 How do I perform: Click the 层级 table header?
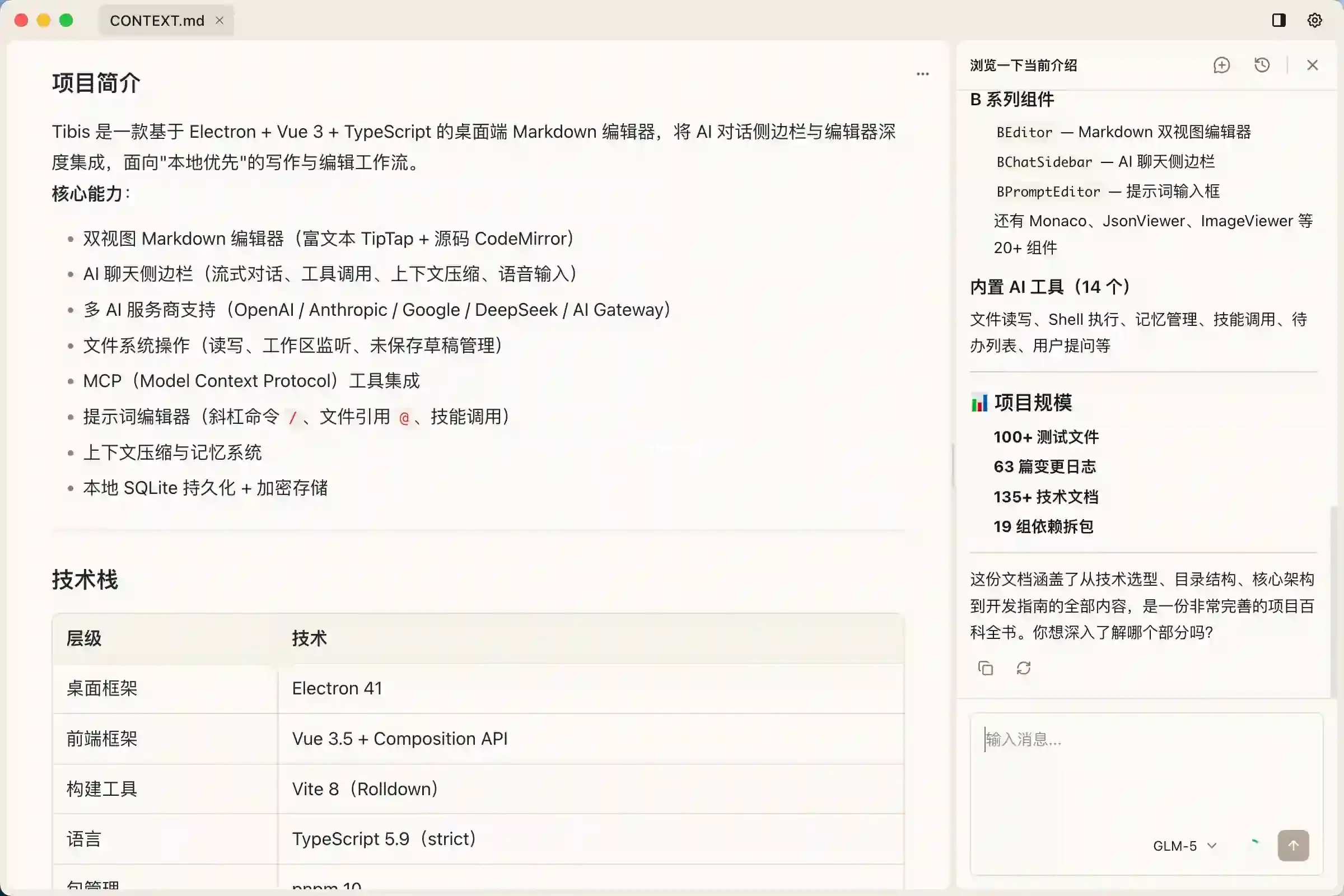coord(165,638)
